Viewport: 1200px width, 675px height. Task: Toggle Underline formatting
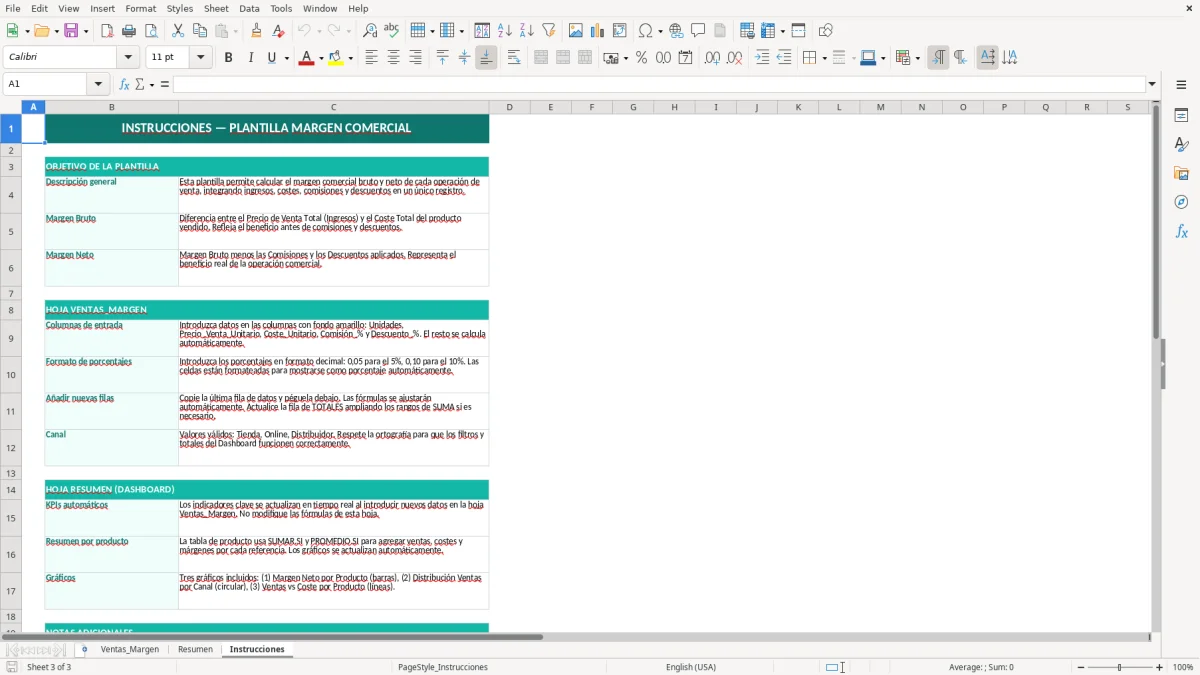271,58
